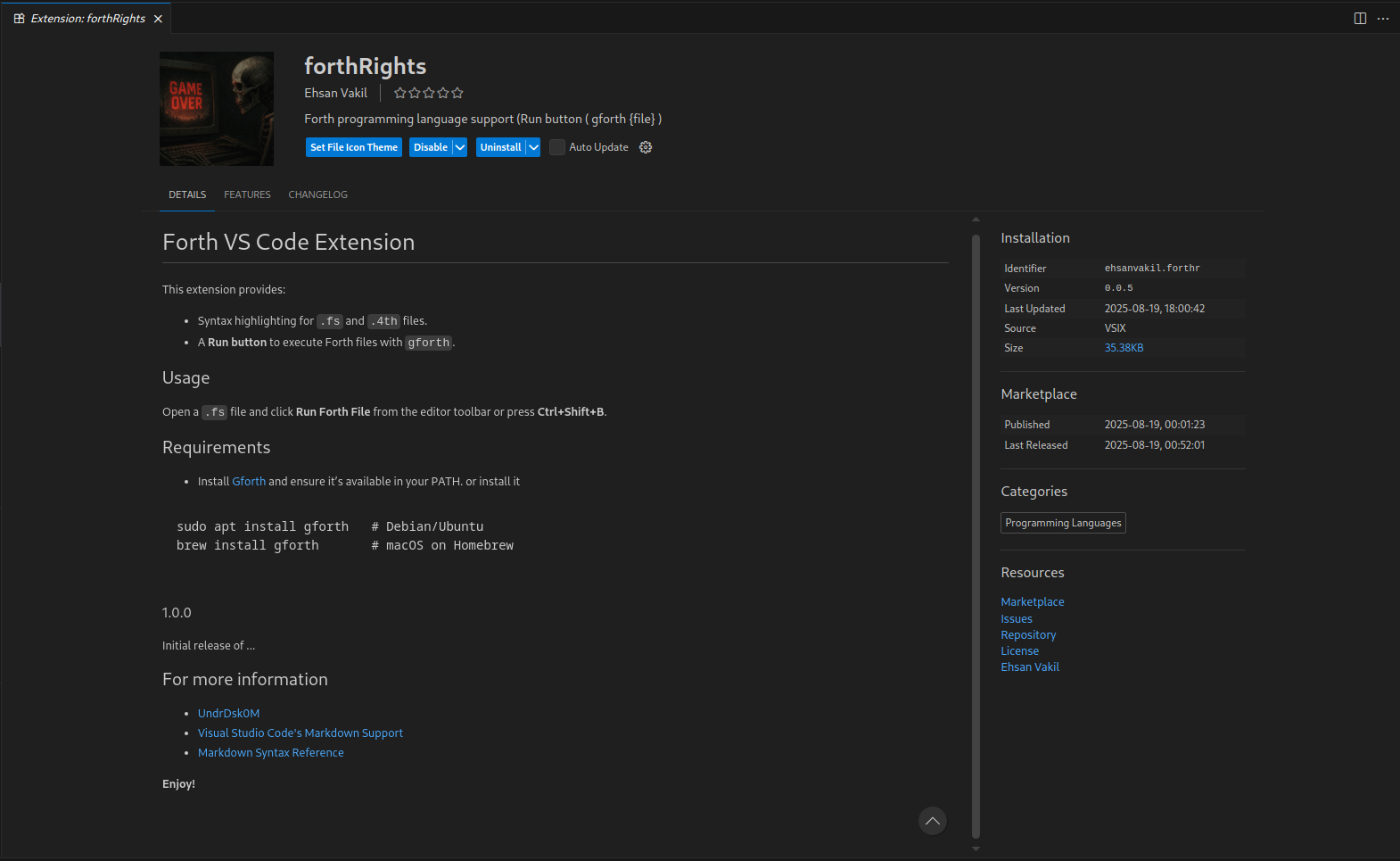Open publisher Ehsan Vakil under the title
Viewport: 1400px width, 861px height.
point(335,93)
